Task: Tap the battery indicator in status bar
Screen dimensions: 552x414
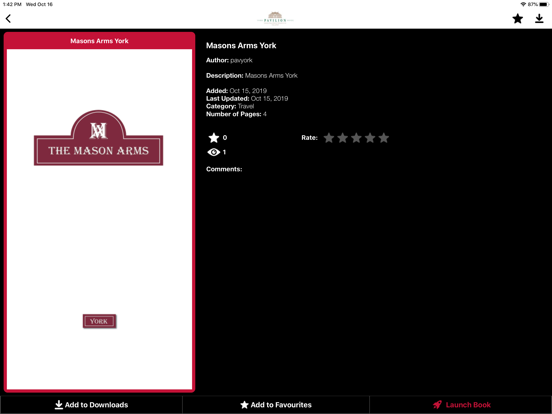Action: pyautogui.click(x=544, y=4)
